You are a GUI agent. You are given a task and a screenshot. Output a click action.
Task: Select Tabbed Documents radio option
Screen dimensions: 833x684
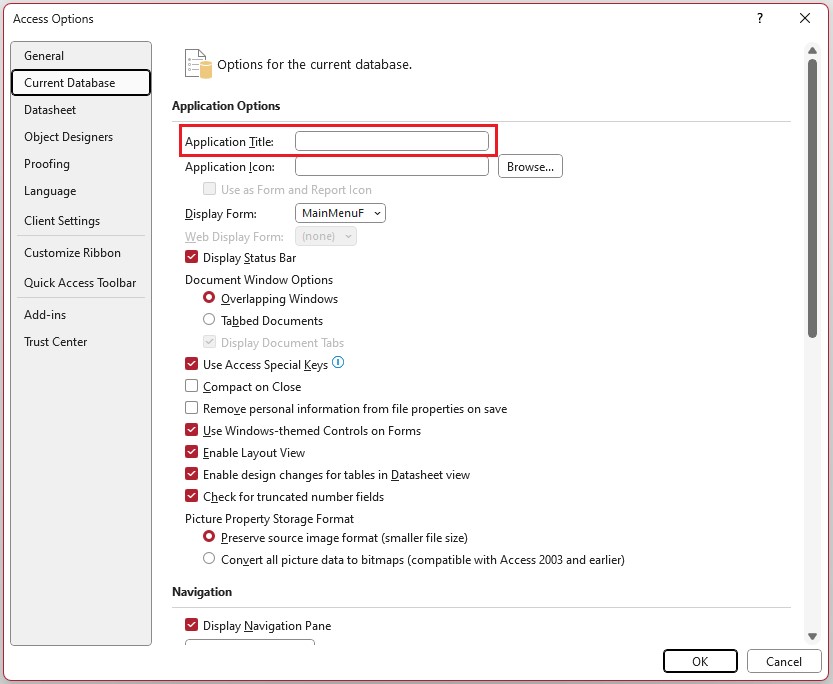click(x=209, y=321)
